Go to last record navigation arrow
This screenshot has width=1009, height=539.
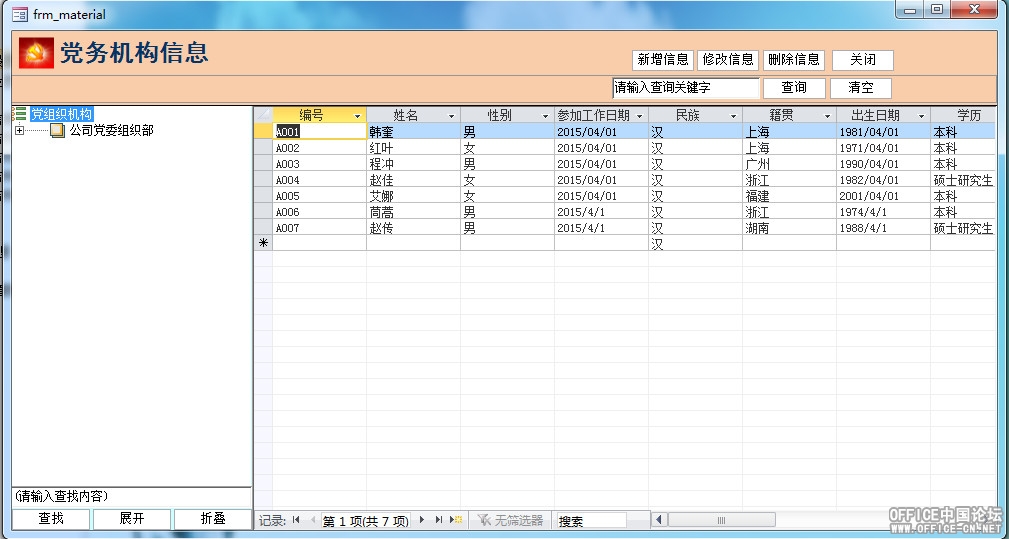[x=439, y=520]
